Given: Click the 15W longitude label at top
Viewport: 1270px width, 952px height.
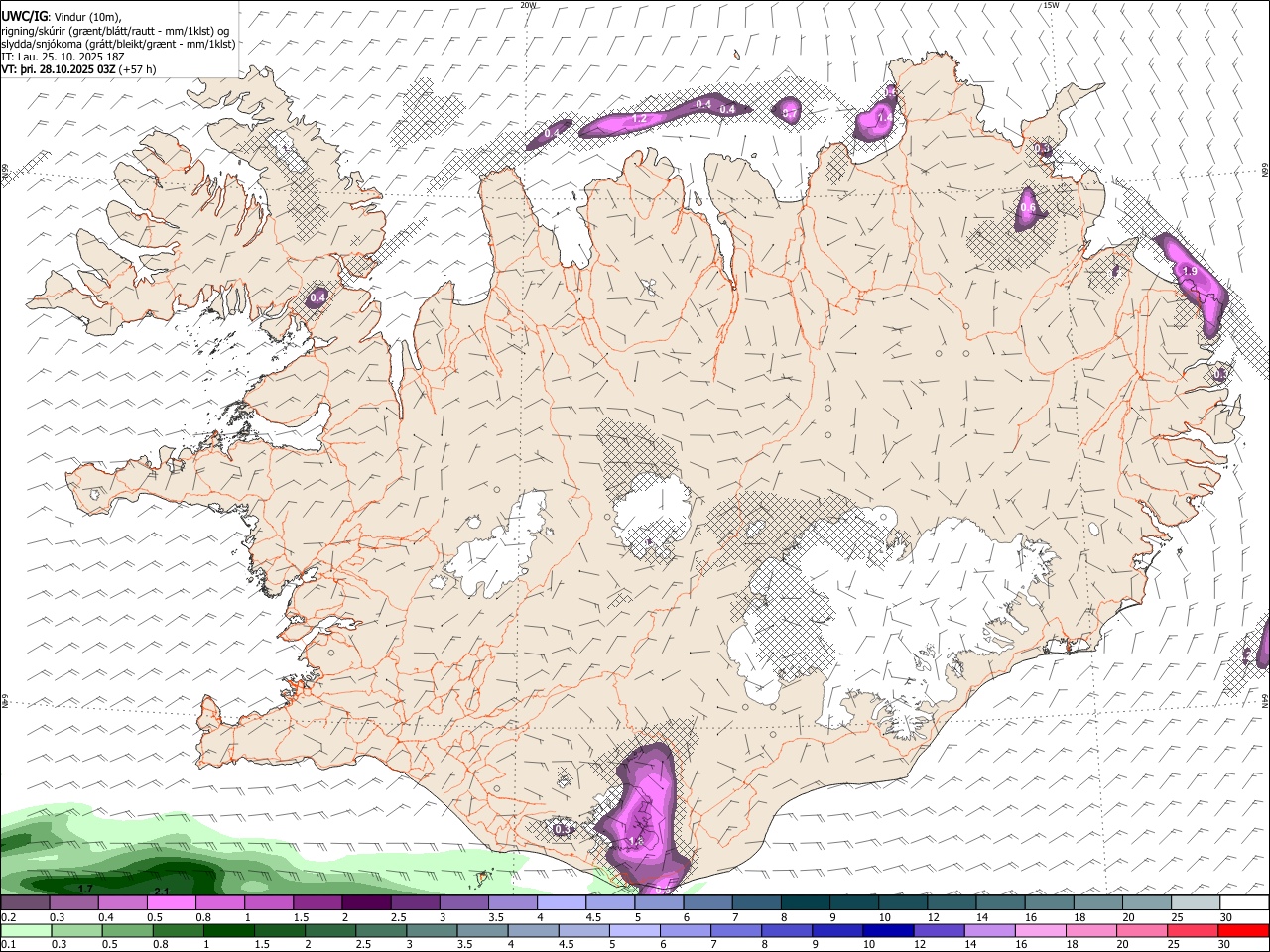Looking at the screenshot, I should (x=1050, y=5).
